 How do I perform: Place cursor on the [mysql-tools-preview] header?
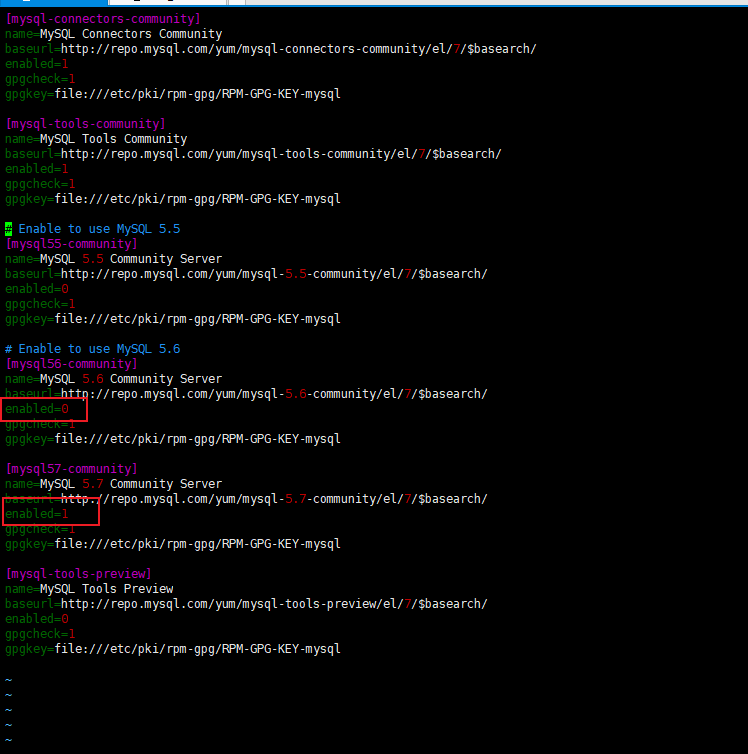click(78, 574)
